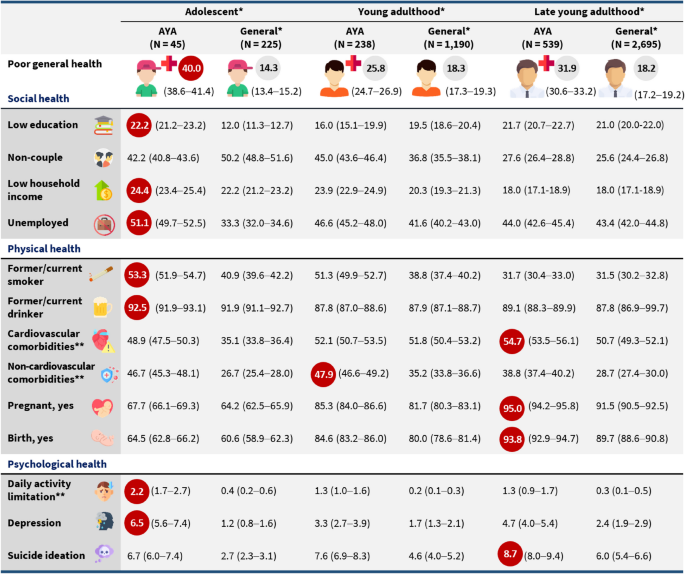Click the cell 16.0 (15.1–19.9)
Screen dimensions: 685x574
tap(350, 125)
